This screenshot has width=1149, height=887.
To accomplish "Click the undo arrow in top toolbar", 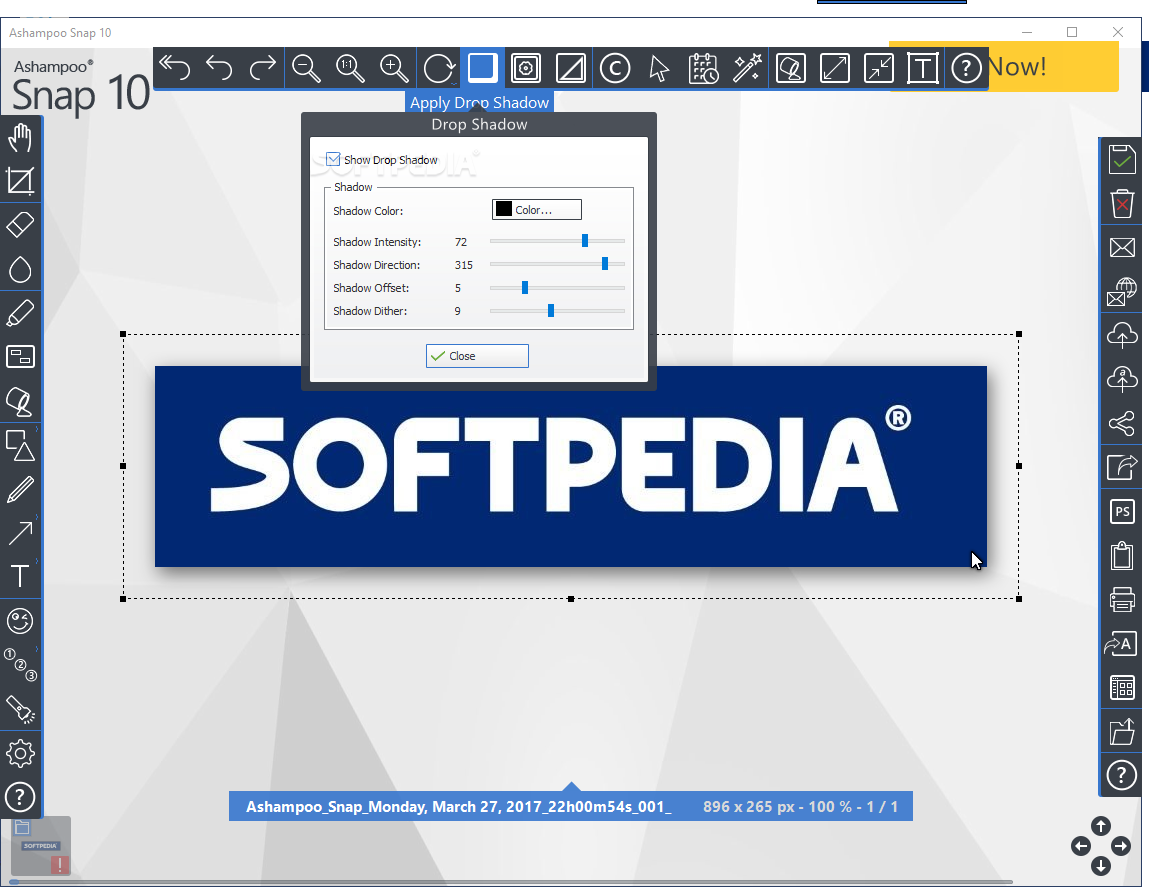I will 219,68.
